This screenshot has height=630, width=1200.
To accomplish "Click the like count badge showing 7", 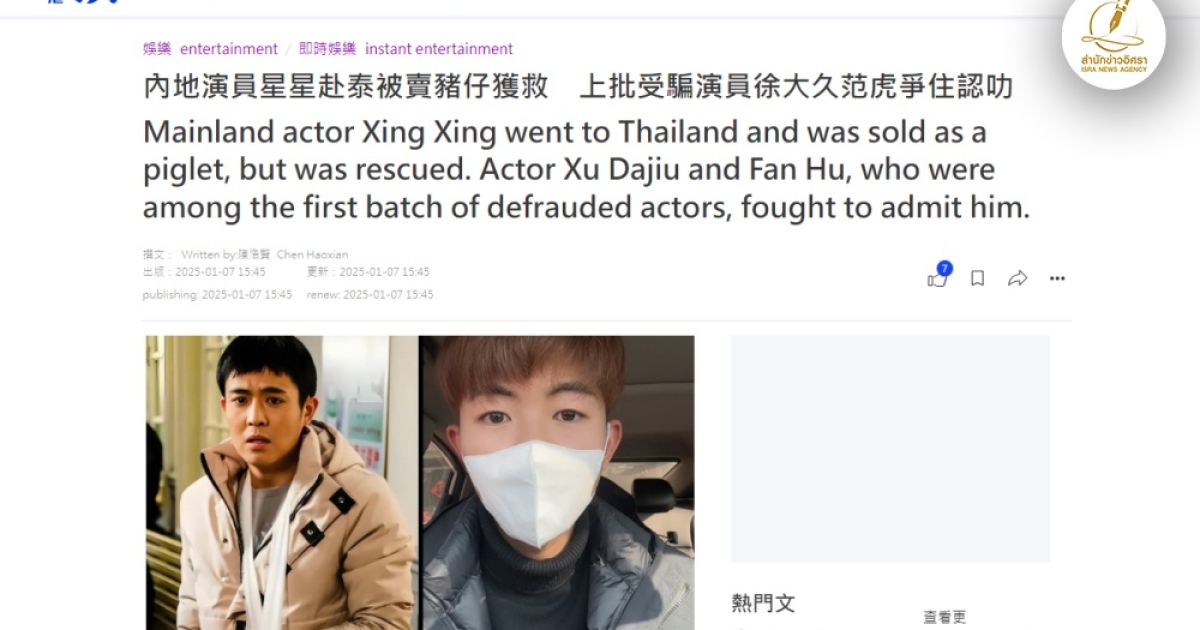I will [x=944, y=268].
